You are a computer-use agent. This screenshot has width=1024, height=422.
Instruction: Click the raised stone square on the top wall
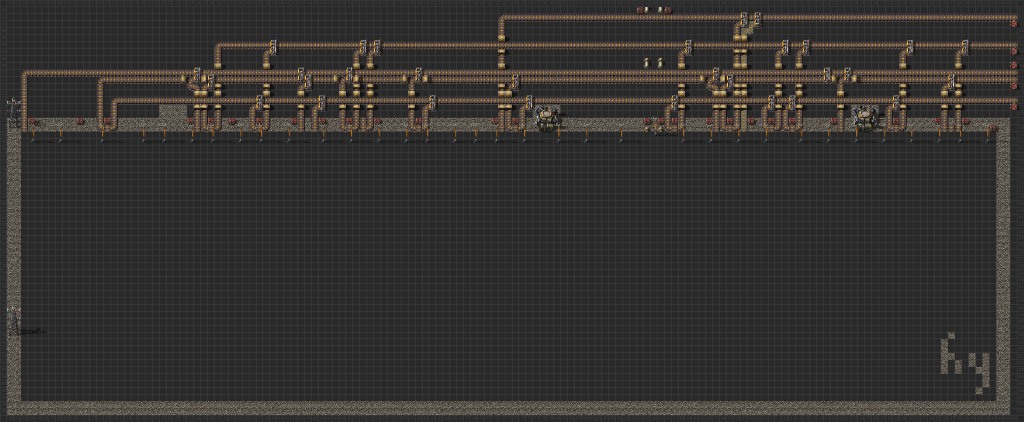(172, 111)
